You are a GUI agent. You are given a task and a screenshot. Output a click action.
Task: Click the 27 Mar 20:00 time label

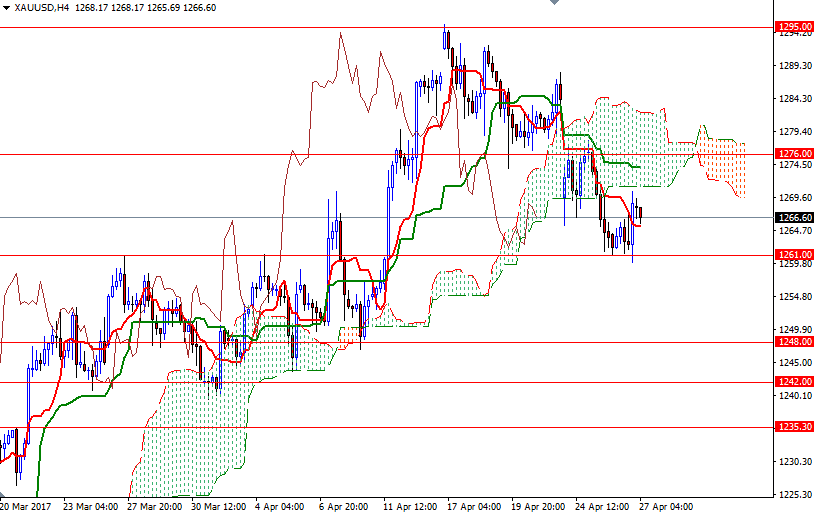pyautogui.click(x=155, y=506)
